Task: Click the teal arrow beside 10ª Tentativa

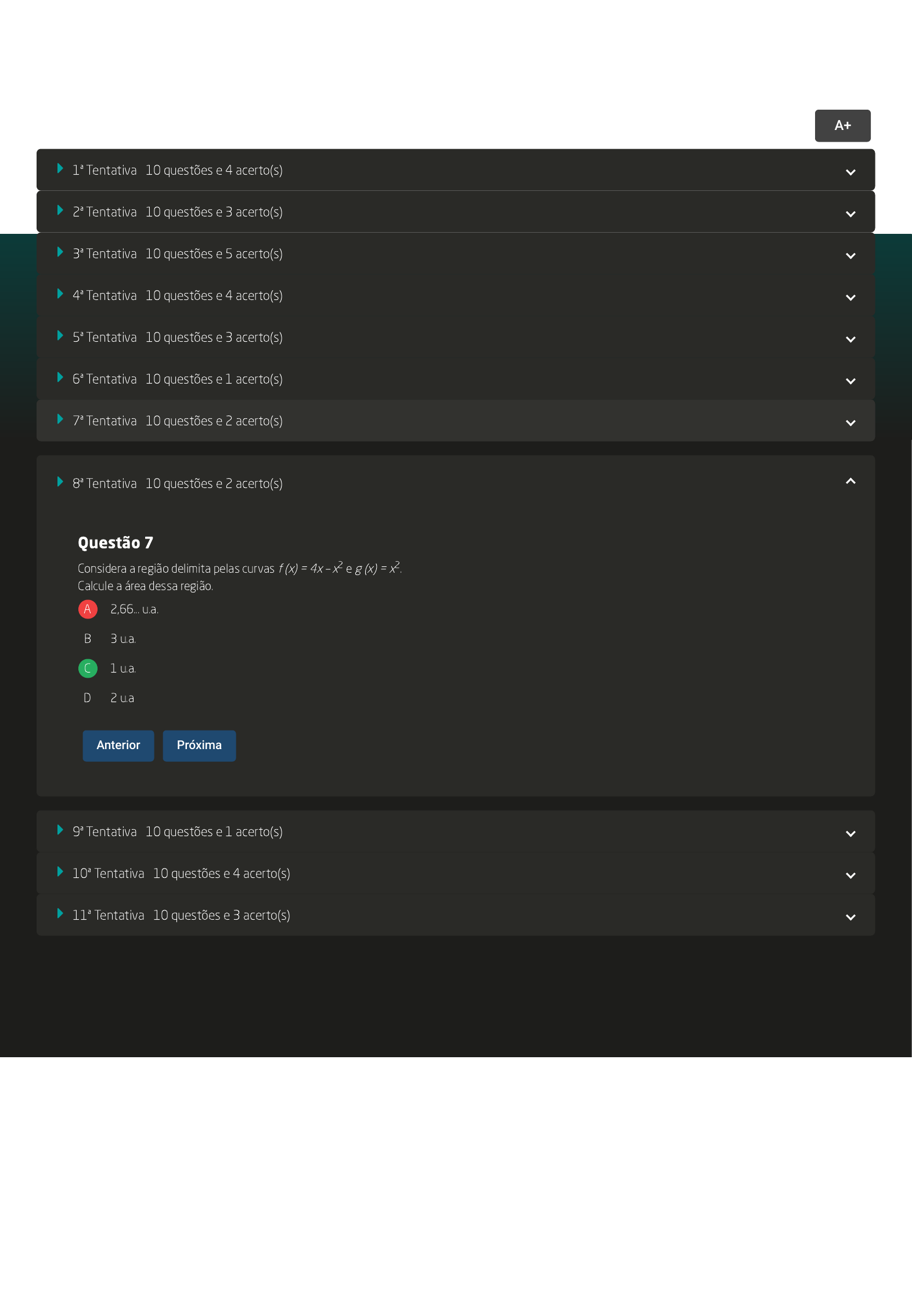Action: point(60,872)
